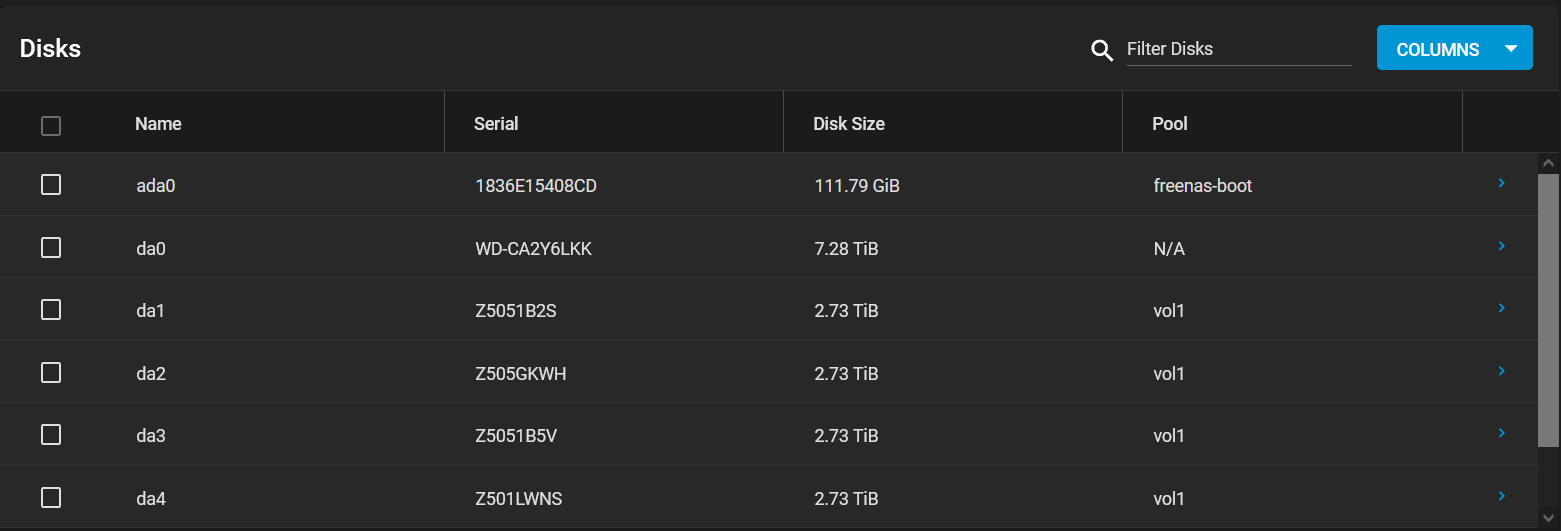The image size is (1561, 531).
Task: Click the Pool column header
Action: (x=1170, y=124)
